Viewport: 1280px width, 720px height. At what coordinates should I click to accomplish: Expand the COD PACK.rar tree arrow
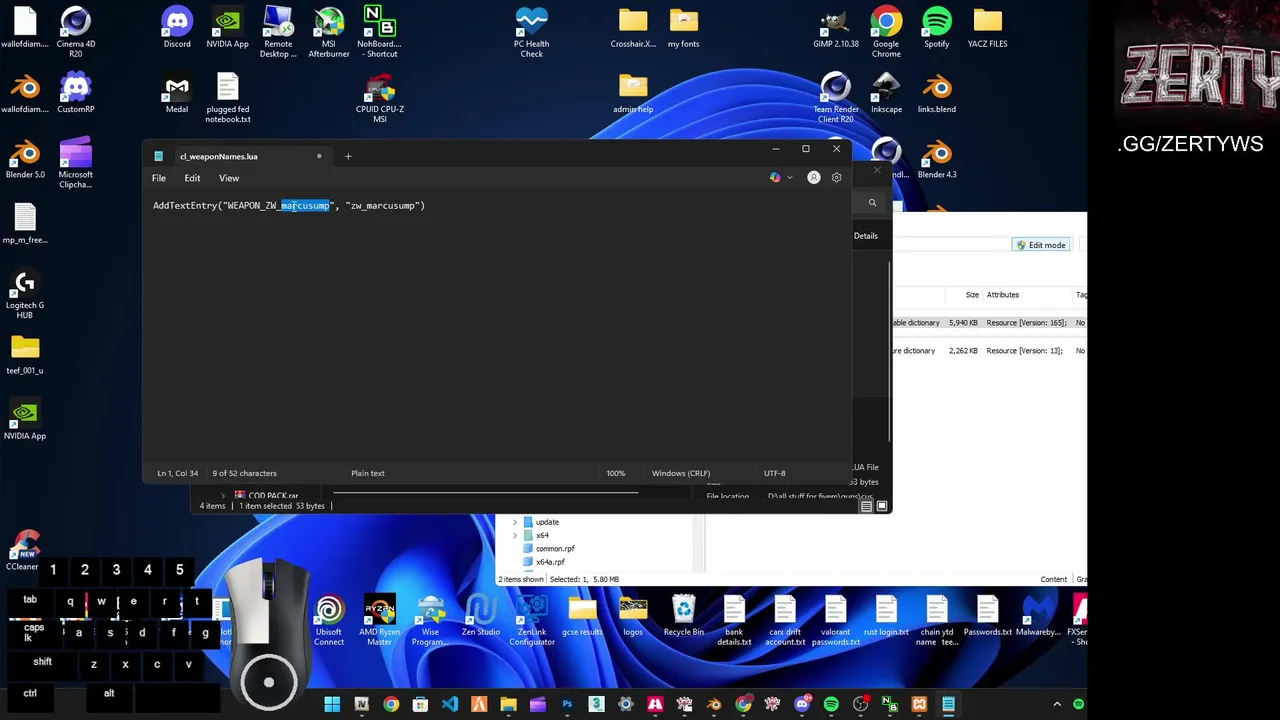click(x=223, y=496)
